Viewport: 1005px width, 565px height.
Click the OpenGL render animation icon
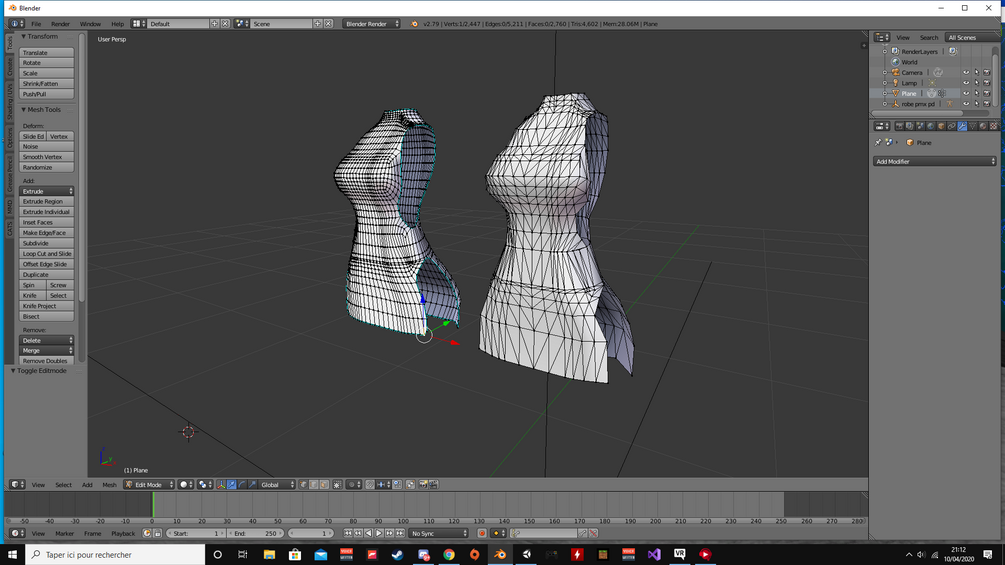click(x=433, y=485)
